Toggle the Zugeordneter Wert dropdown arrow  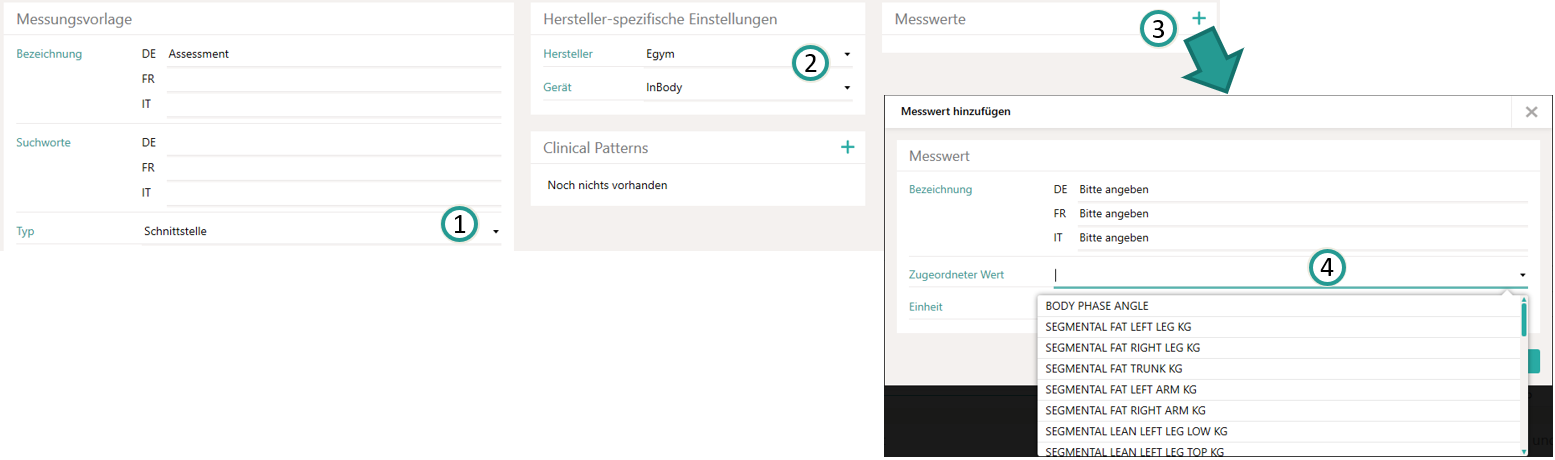point(1523,274)
